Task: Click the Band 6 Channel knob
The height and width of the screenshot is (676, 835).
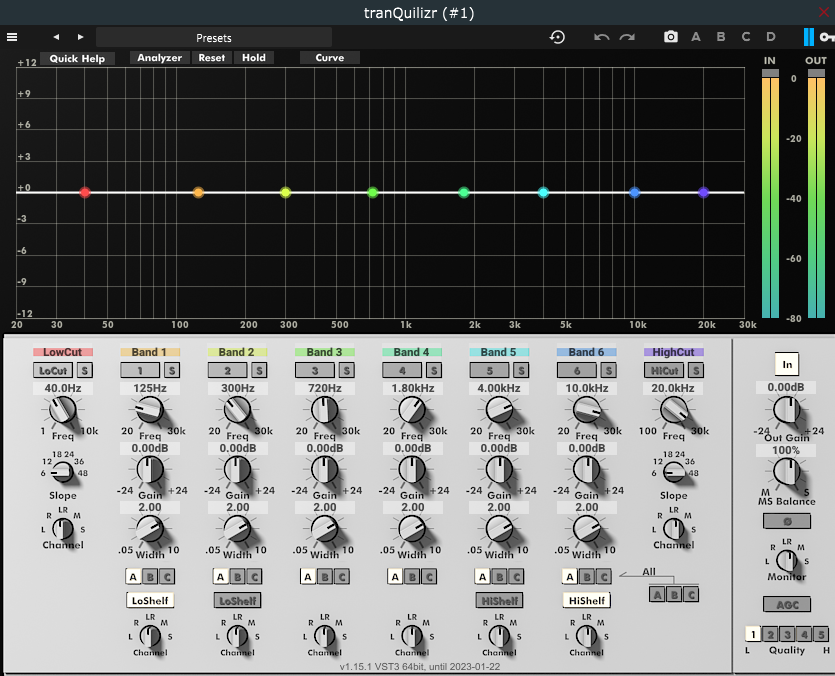Action: (586, 636)
